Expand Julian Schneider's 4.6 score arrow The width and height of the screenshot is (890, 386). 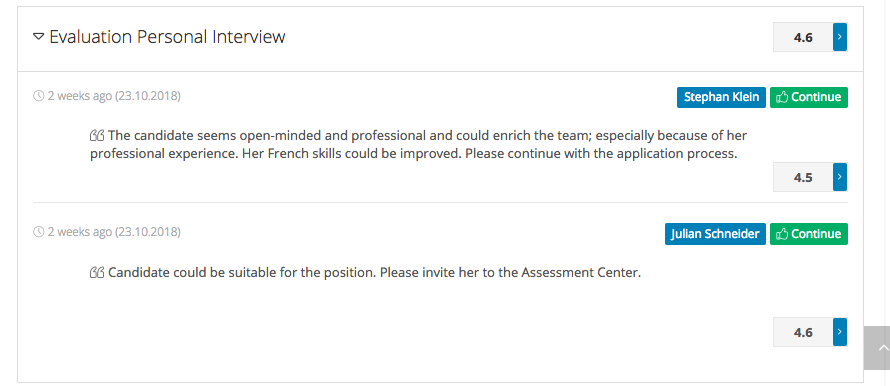839,332
